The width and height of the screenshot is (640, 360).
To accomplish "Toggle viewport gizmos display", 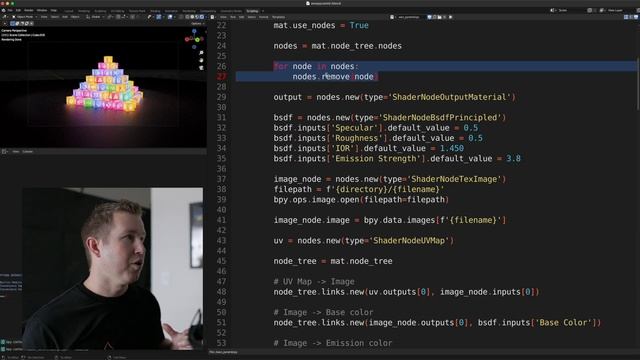I will pos(158,17).
